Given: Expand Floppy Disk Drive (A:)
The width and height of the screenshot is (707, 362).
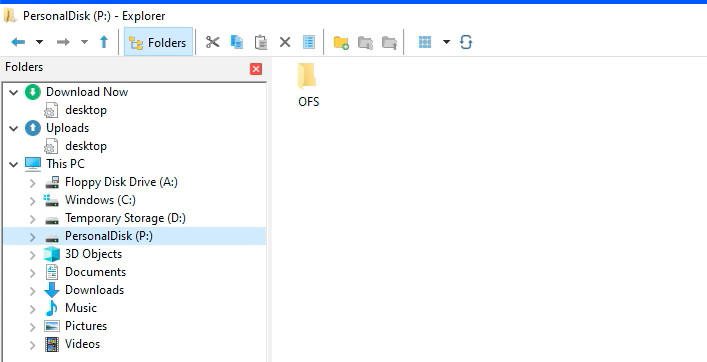Looking at the screenshot, I should click(x=32, y=183).
